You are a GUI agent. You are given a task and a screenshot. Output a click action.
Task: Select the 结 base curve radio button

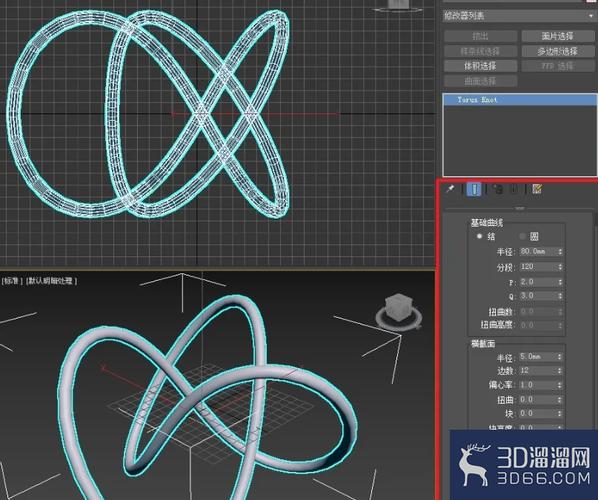click(x=479, y=236)
